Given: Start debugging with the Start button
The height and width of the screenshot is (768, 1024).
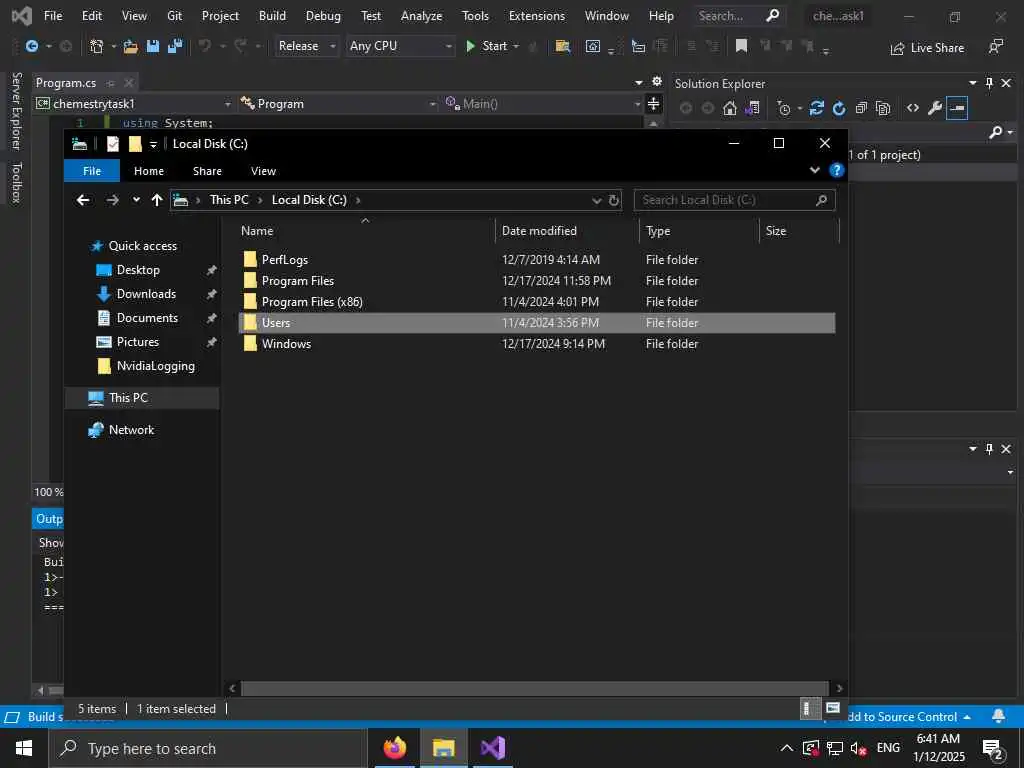Looking at the screenshot, I should tap(487, 46).
